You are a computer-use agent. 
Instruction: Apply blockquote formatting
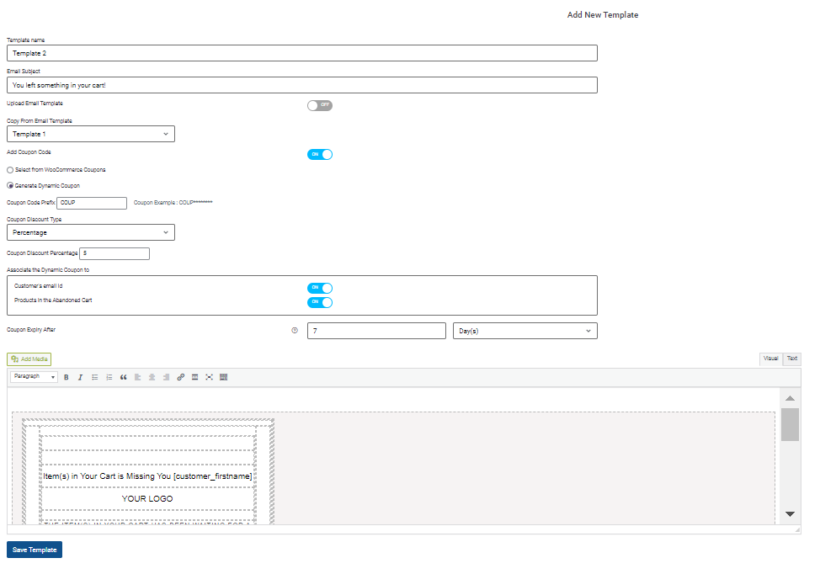(123, 377)
